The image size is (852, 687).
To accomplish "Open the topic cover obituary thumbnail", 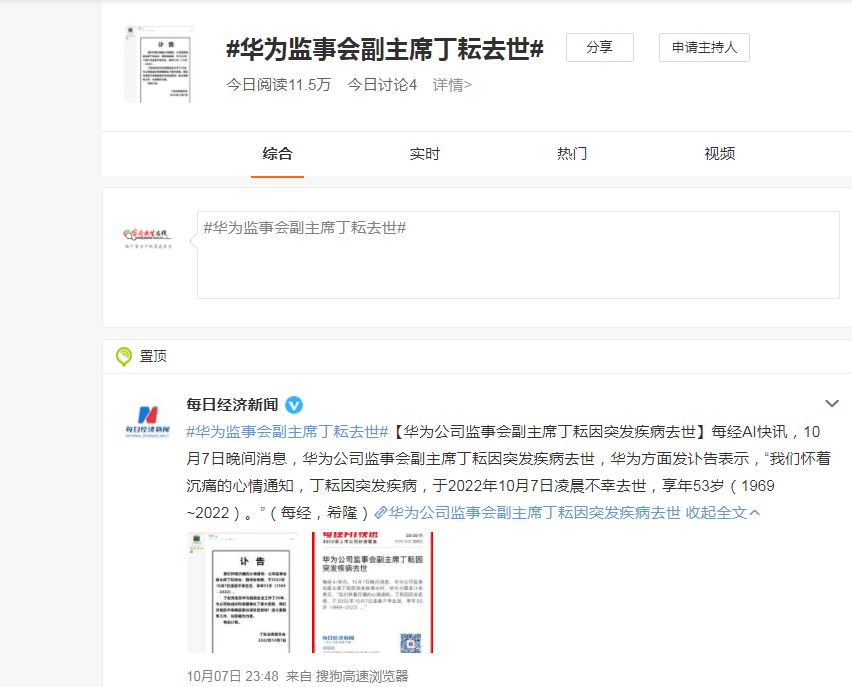I will (x=160, y=64).
